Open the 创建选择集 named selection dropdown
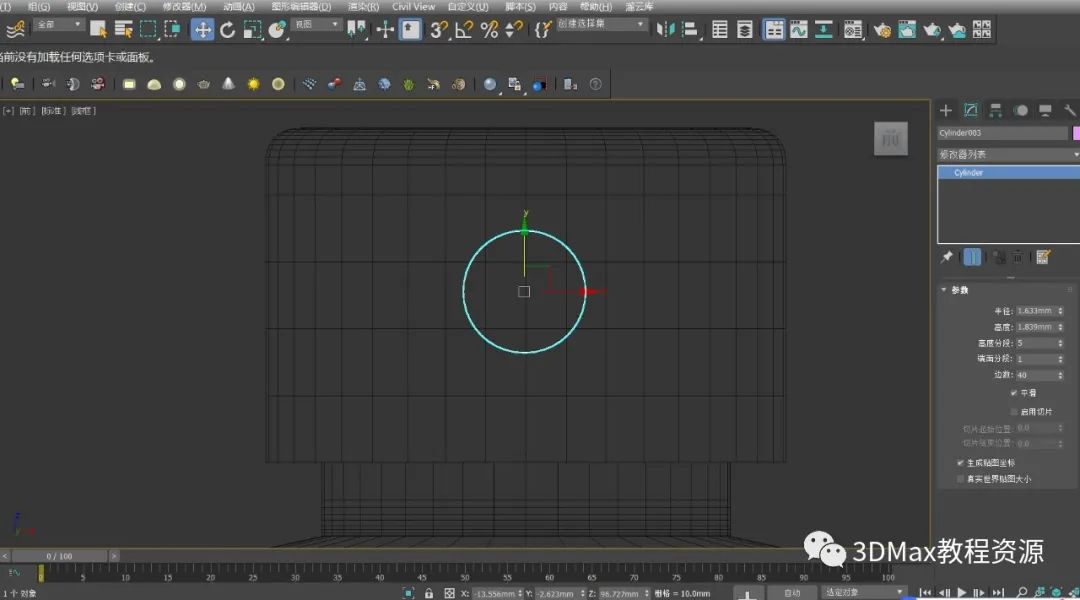The width and height of the screenshot is (1080, 600). click(602, 24)
